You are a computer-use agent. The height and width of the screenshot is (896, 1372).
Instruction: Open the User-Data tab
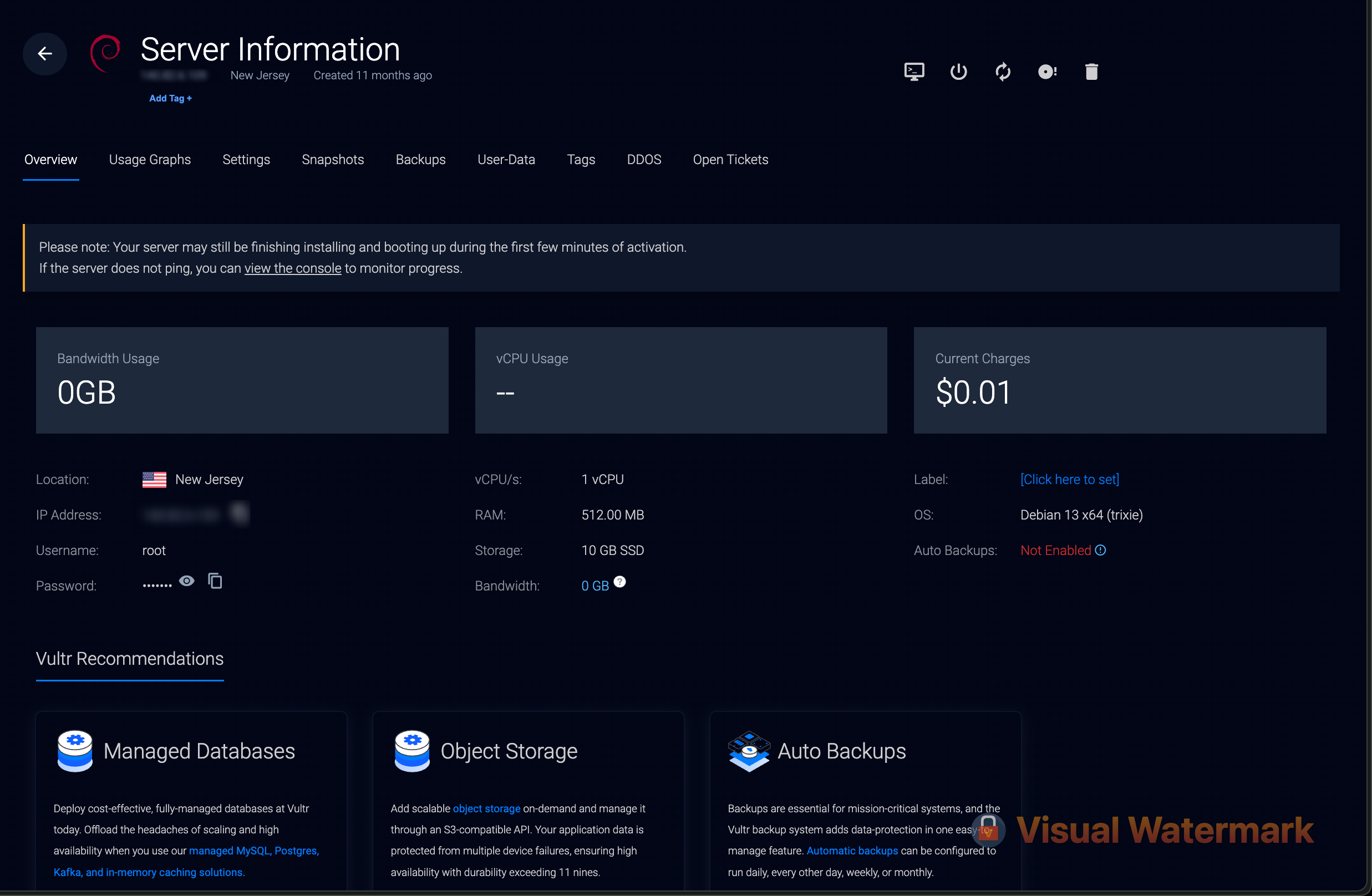[x=506, y=160]
